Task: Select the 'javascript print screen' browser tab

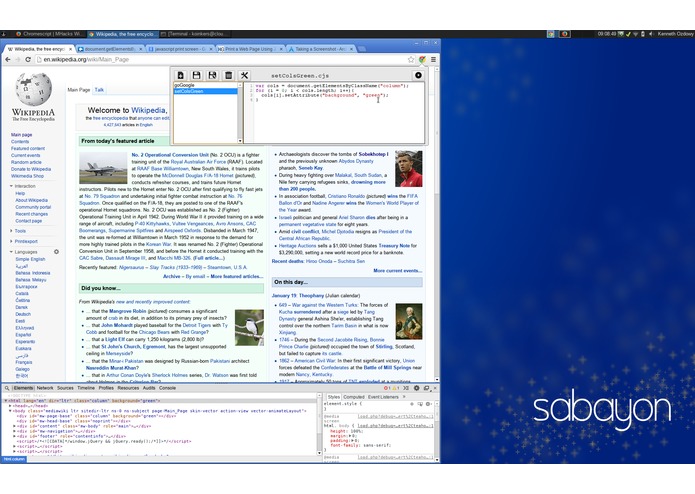Action: 180,49
